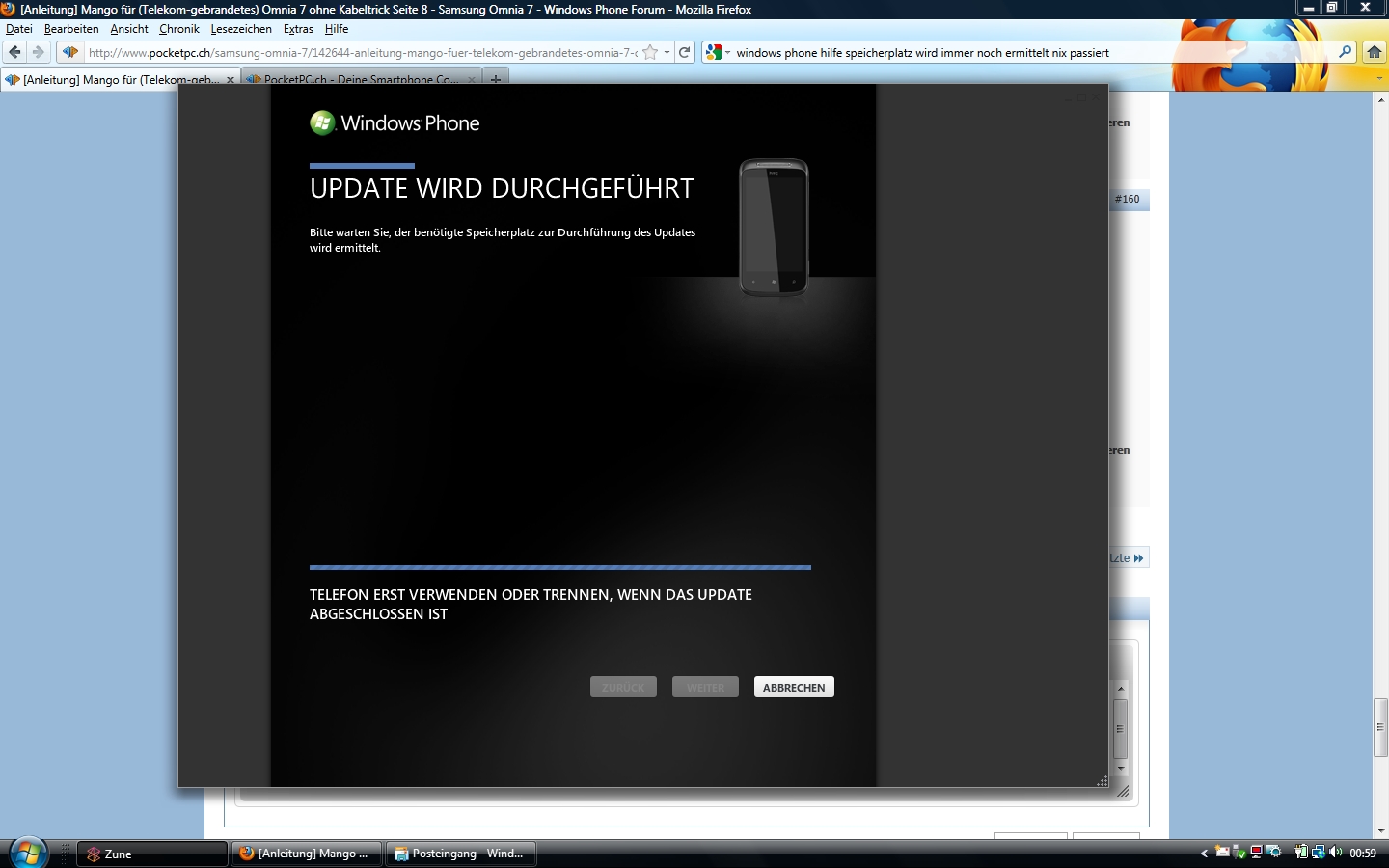1389x868 pixels.
Task: Open the Chronik menu
Action: coord(179,29)
